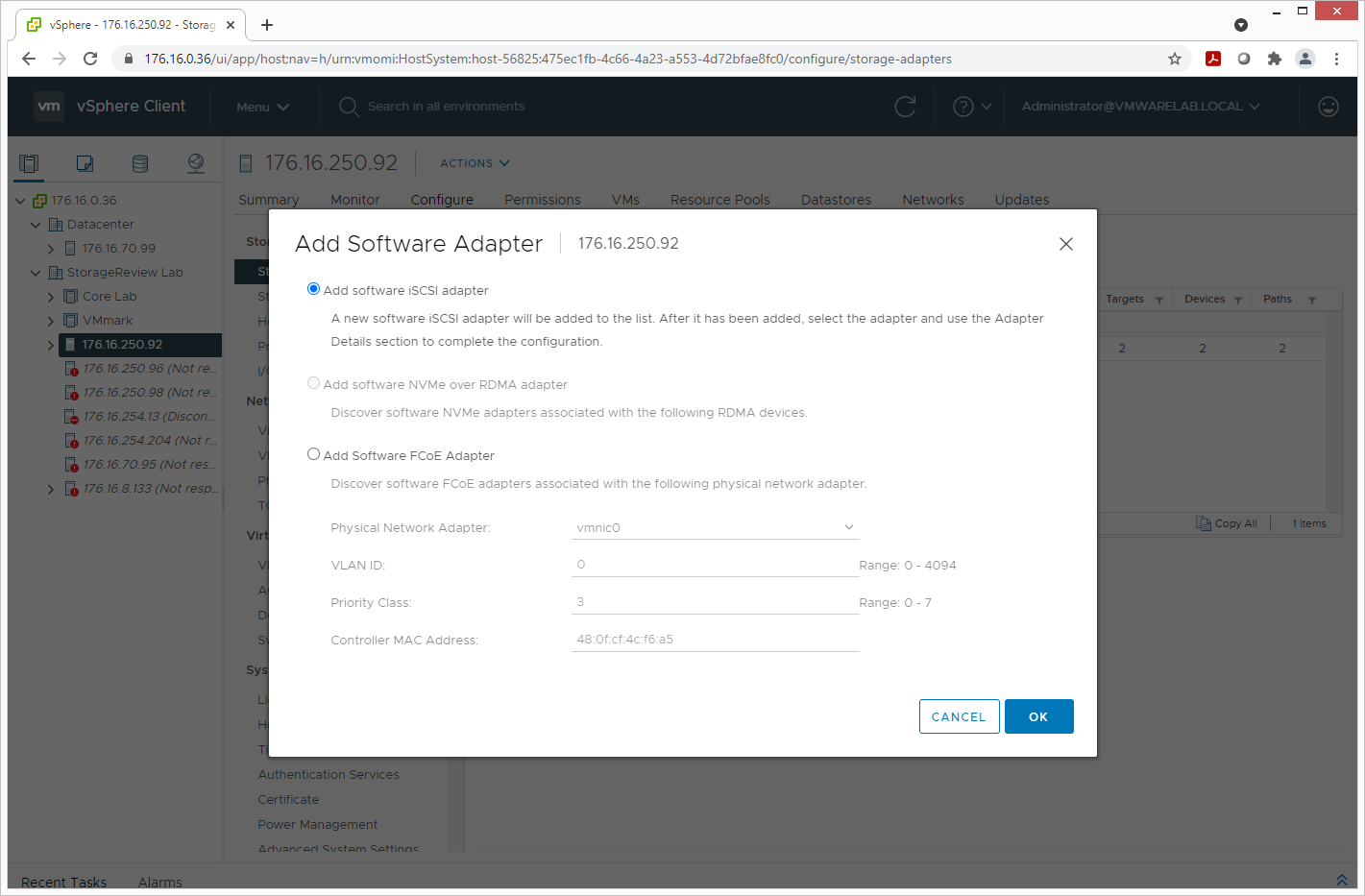Expand the 176.16.70.99 host node
The width and height of the screenshot is (1365, 896).
[x=51, y=249]
